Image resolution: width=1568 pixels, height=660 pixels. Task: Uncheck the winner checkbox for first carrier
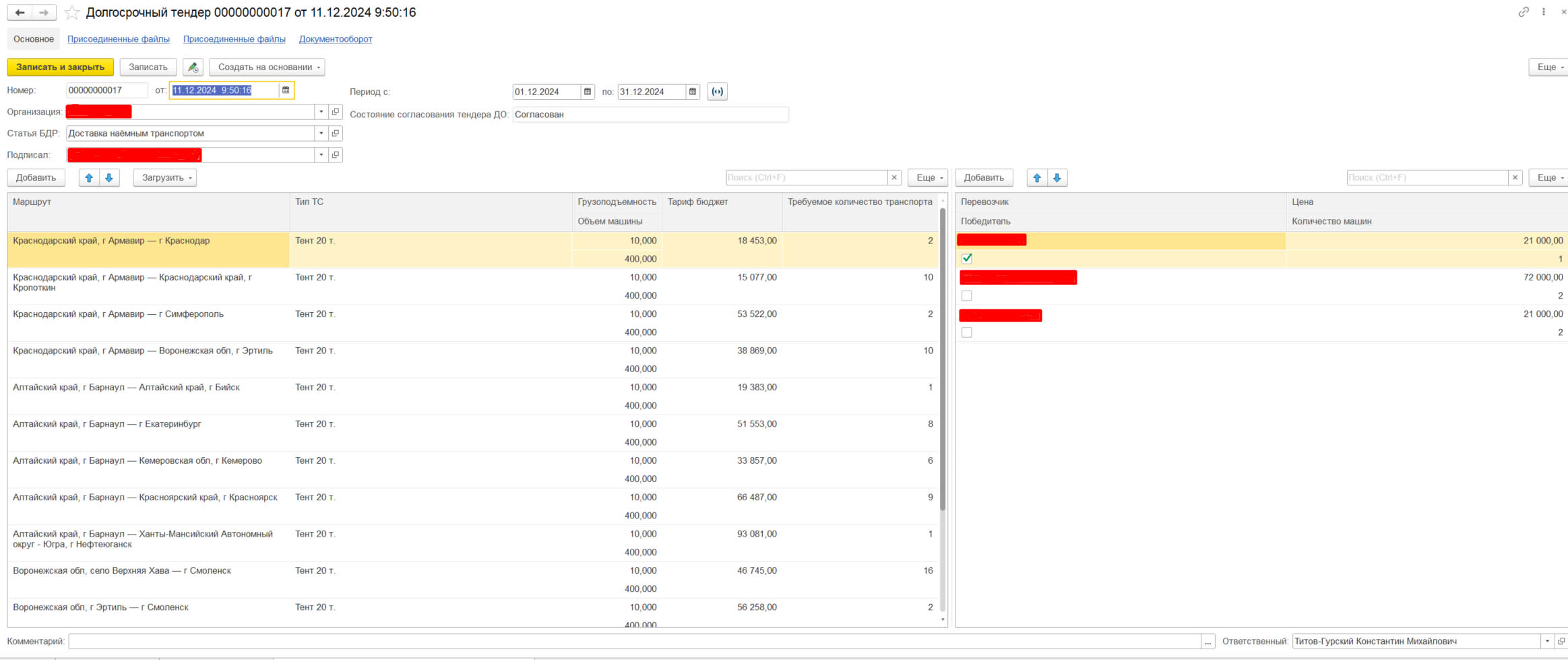(x=967, y=259)
